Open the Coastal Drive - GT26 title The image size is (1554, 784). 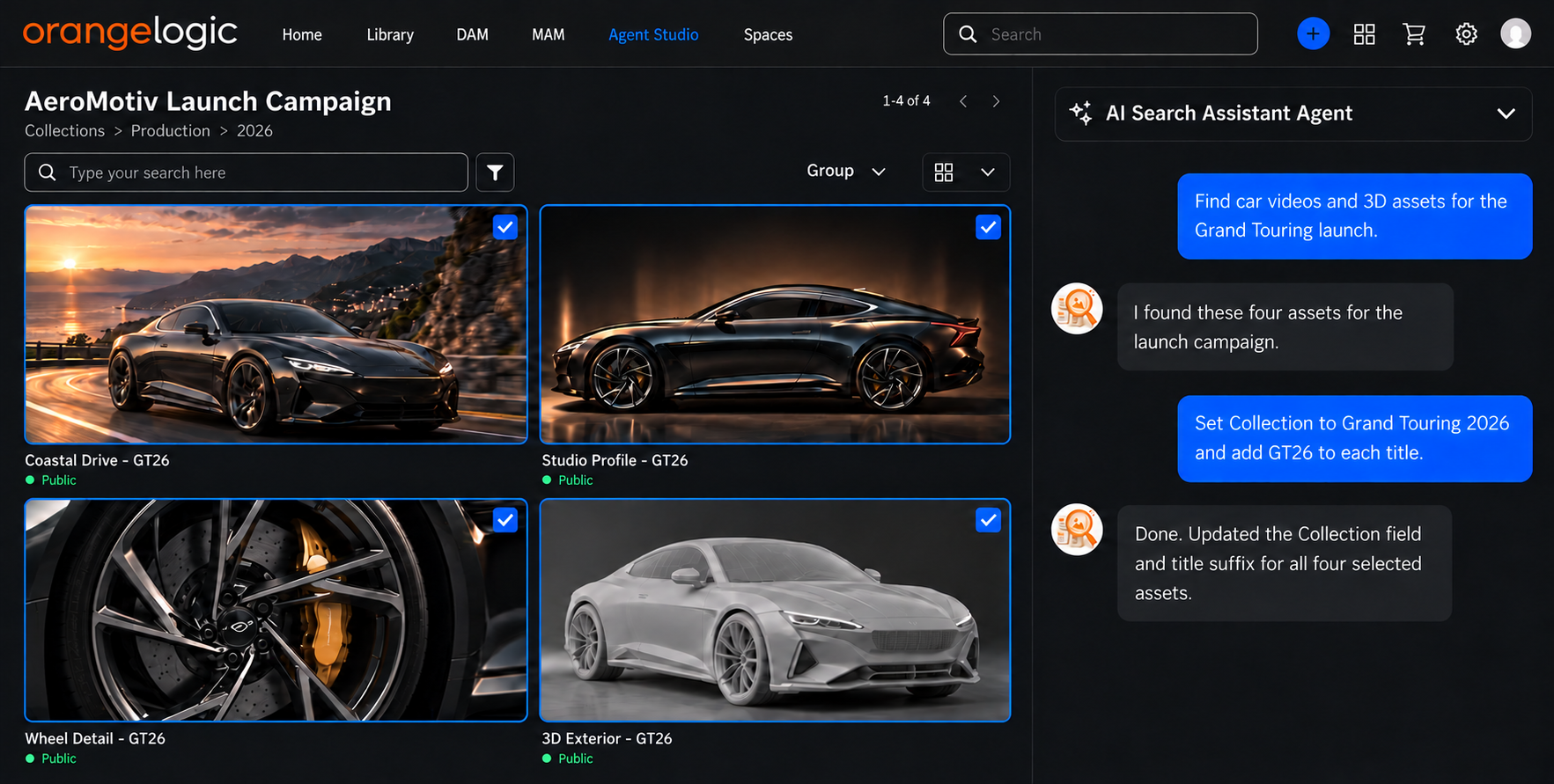pyautogui.click(x=97, y=460)
